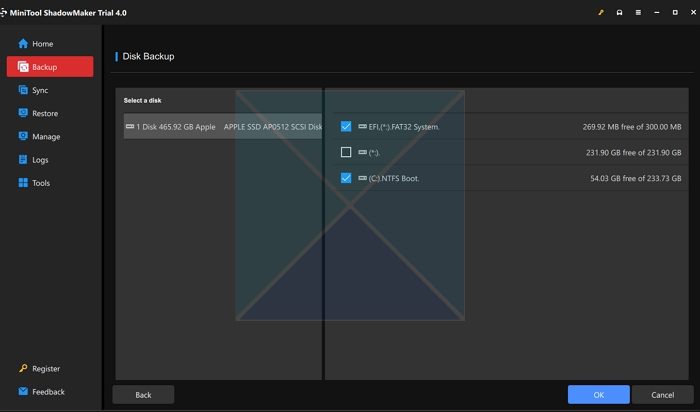The height and width of the screenshot is (412, 700).
Task: Click the headset support icon in title bar
Action: (x=620, y=12)
